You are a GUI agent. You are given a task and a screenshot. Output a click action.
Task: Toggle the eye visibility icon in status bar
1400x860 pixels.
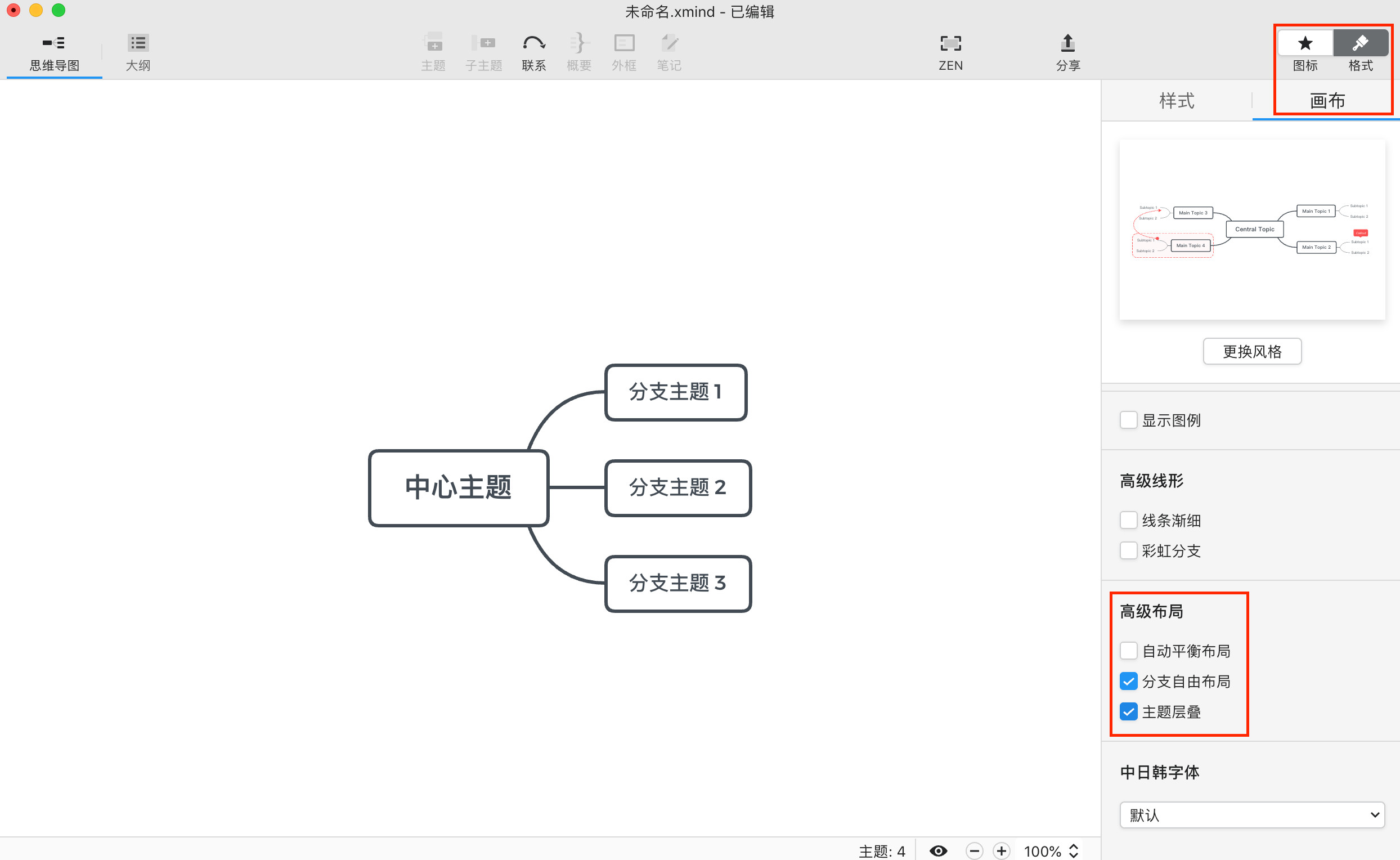pos(938,851)
